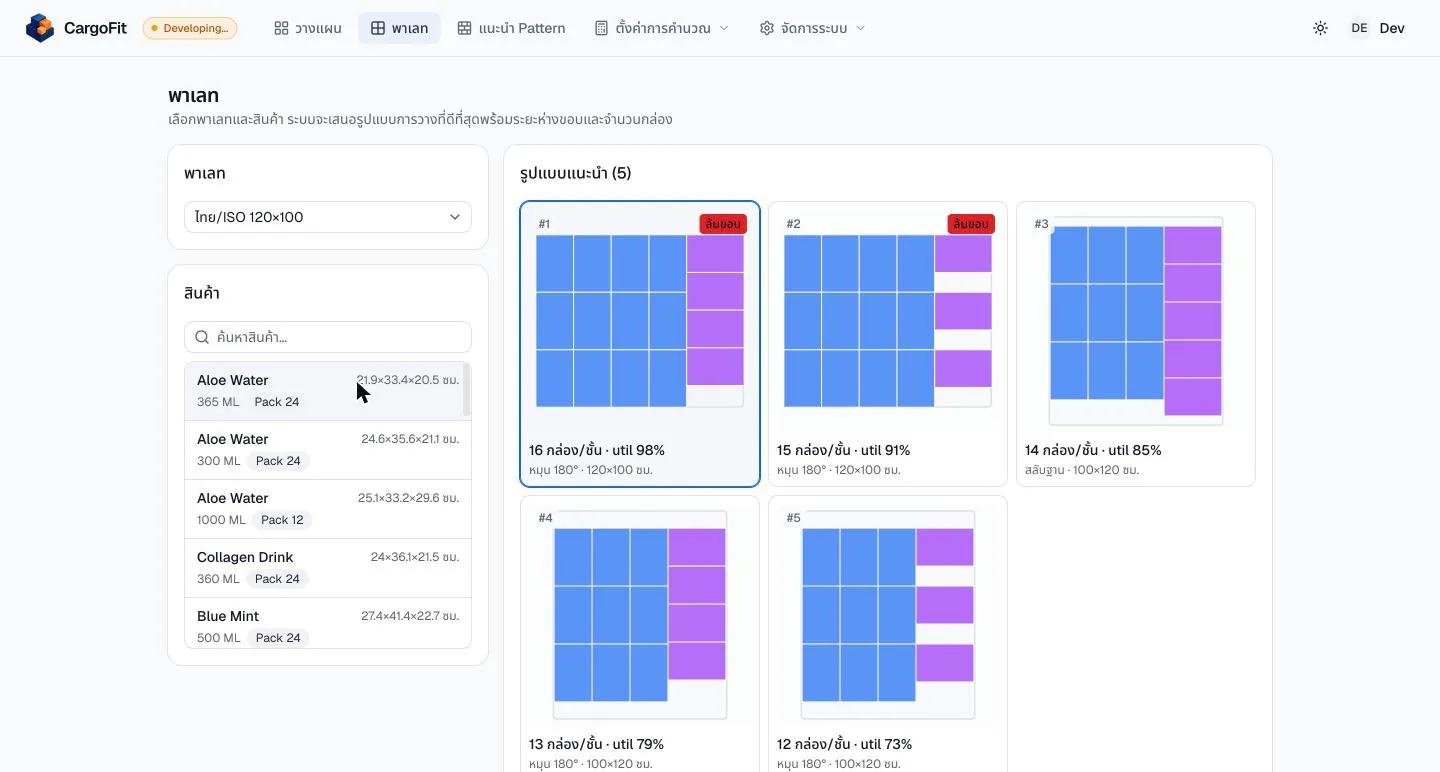Click the CargoFit brand name
1440x772 pixels.
(x=95, y=28)
